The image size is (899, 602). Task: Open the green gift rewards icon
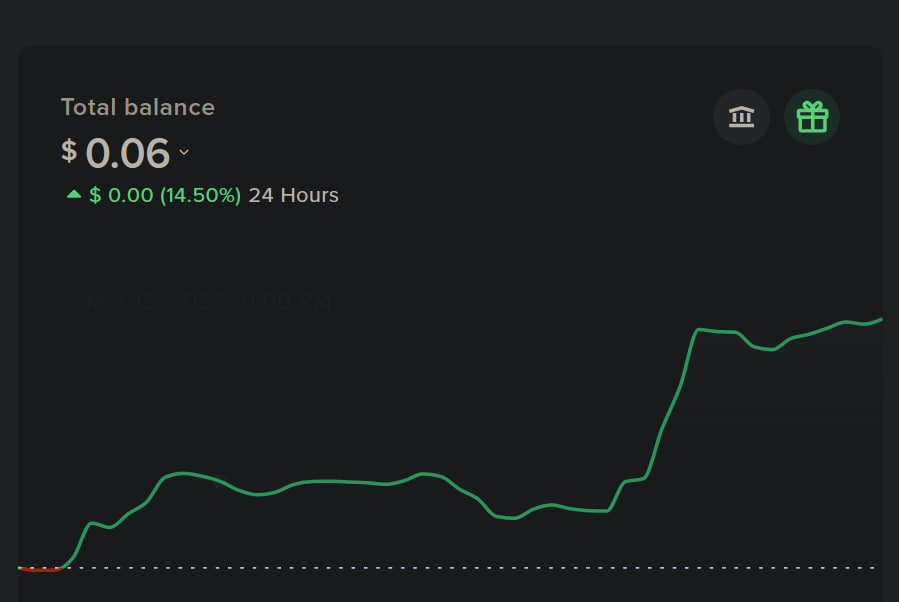click(x=812, y=117)
